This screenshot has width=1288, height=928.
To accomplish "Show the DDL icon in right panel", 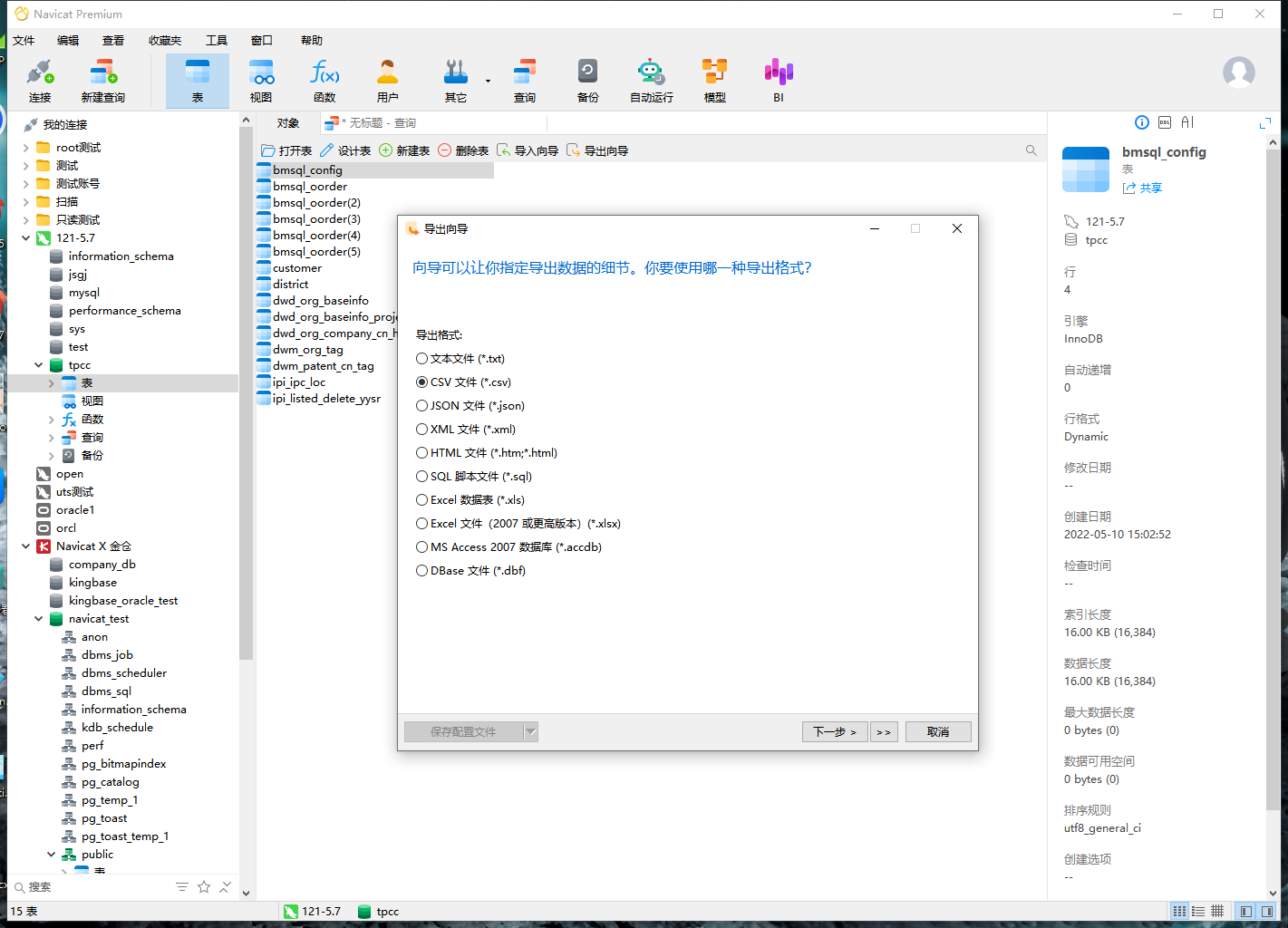I will point(1165,122).
